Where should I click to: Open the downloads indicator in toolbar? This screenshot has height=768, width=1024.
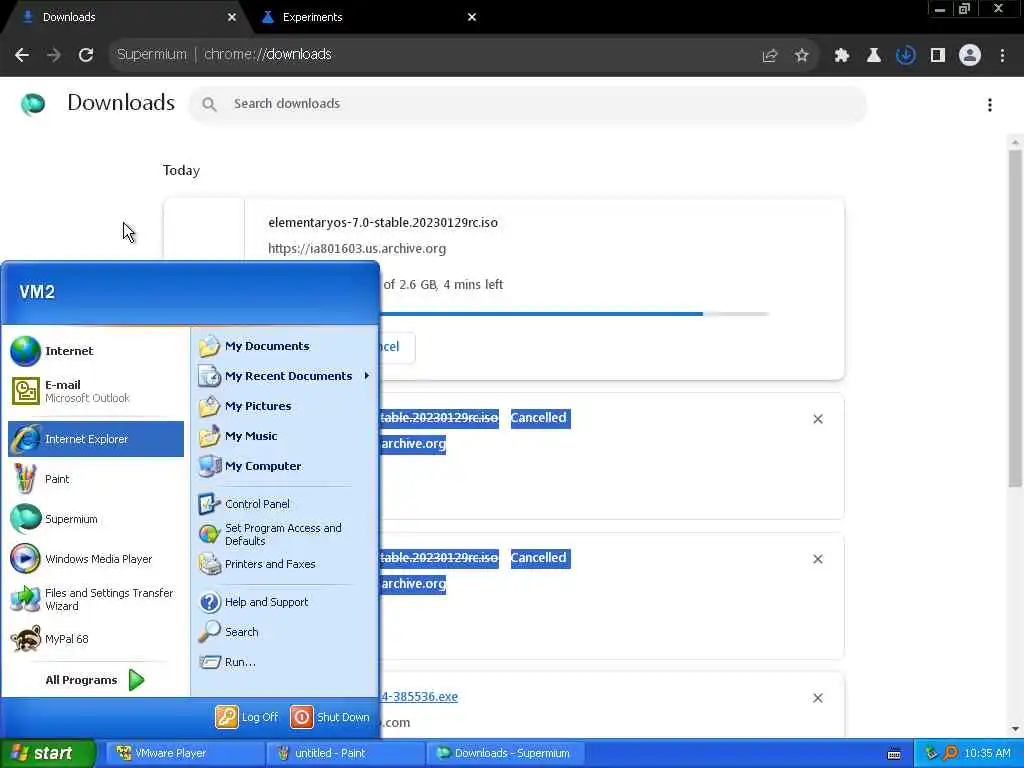tap(905, 56)
